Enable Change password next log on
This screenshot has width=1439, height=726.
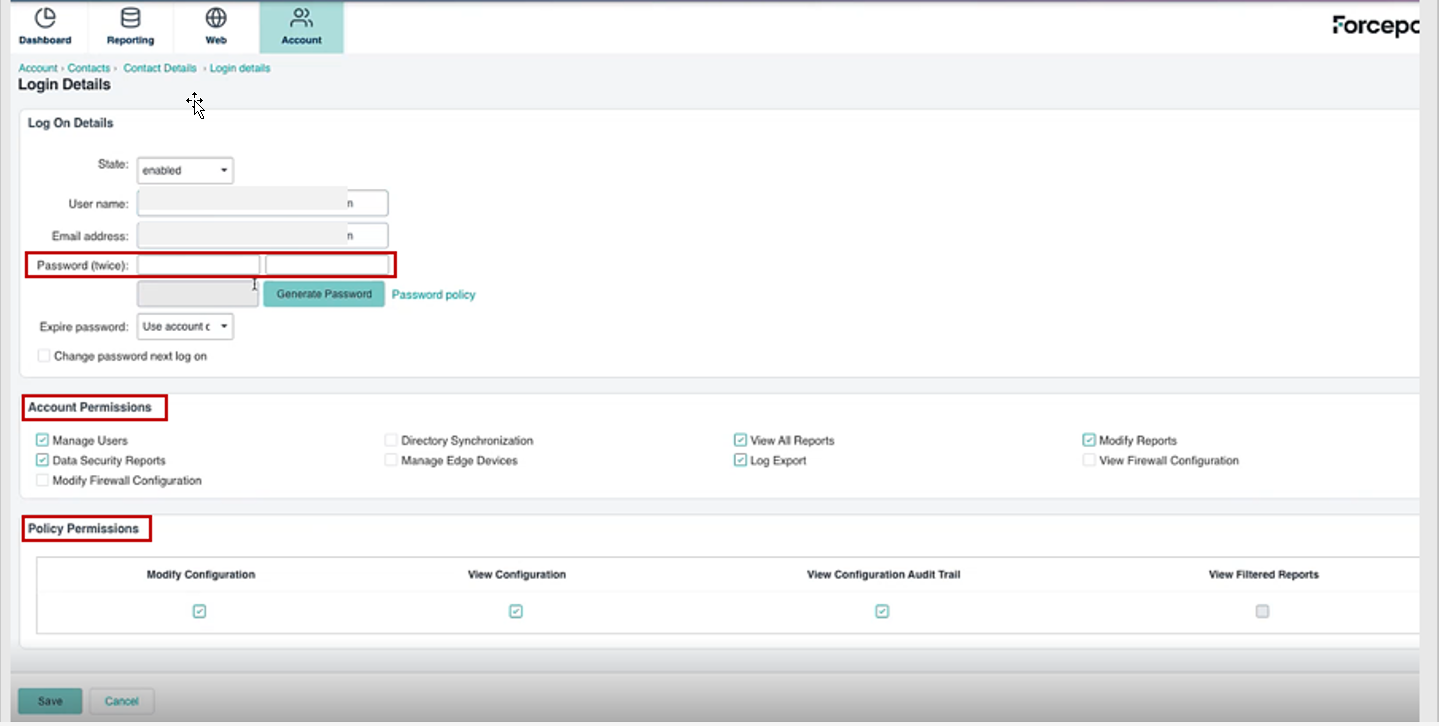43,355
